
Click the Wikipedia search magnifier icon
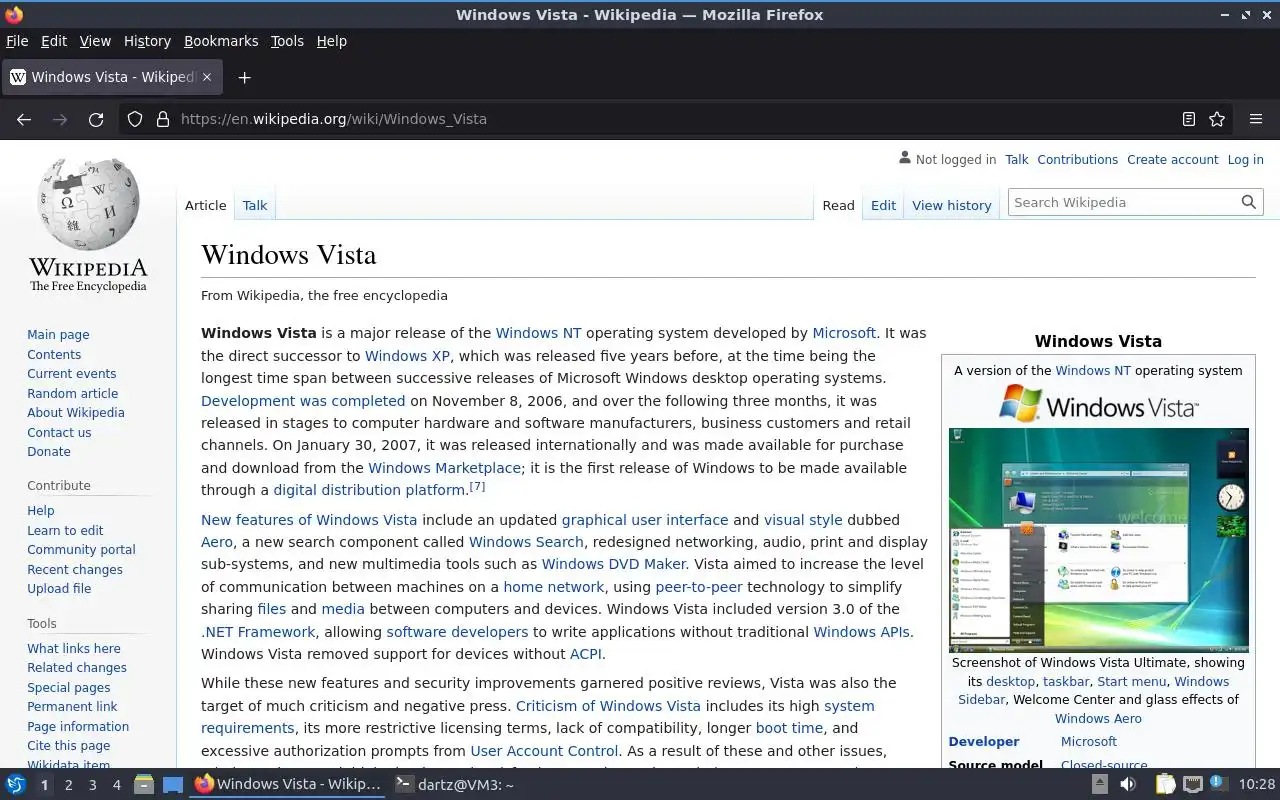point(1249,202)
